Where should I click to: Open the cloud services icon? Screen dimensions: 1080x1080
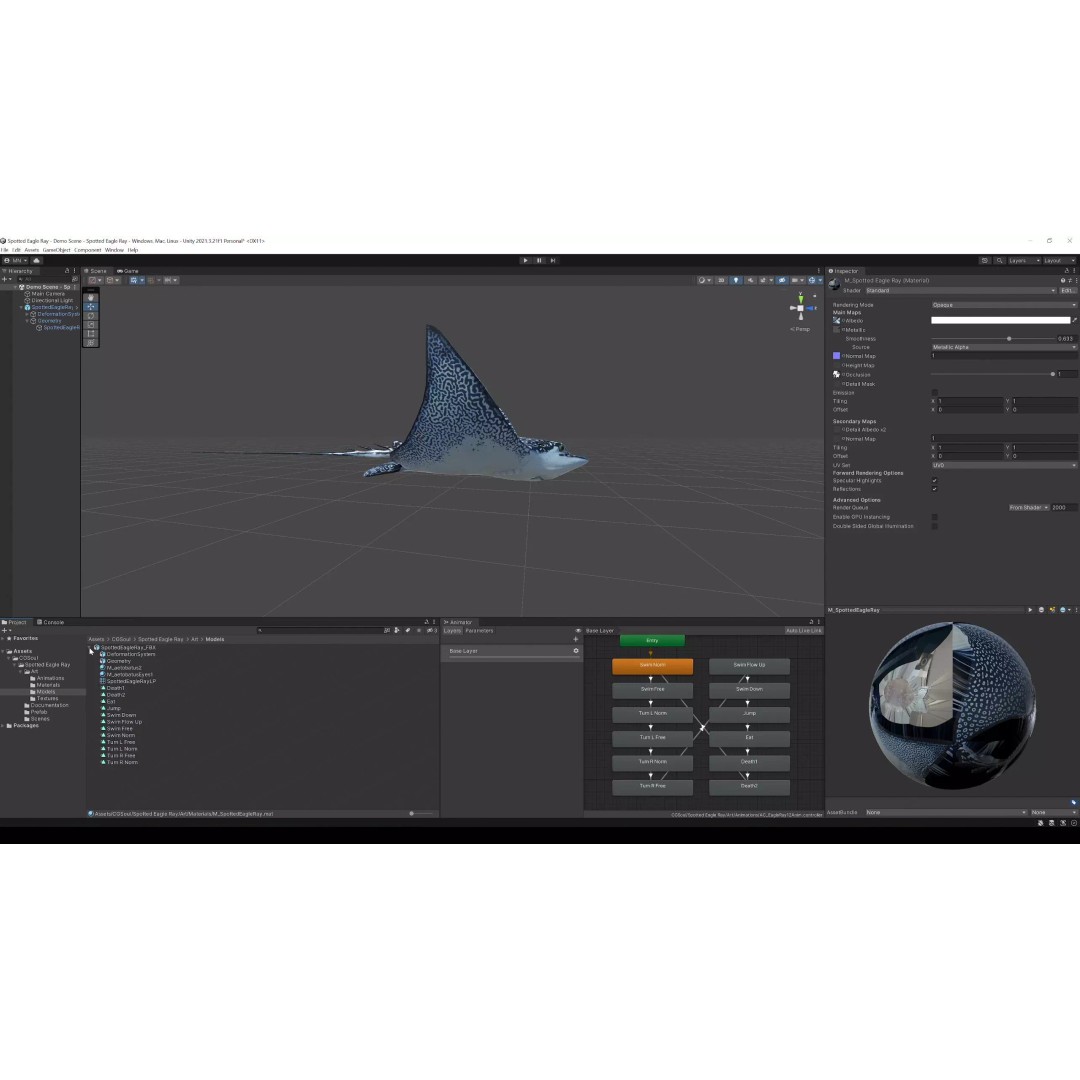click(x=37, y=260)
